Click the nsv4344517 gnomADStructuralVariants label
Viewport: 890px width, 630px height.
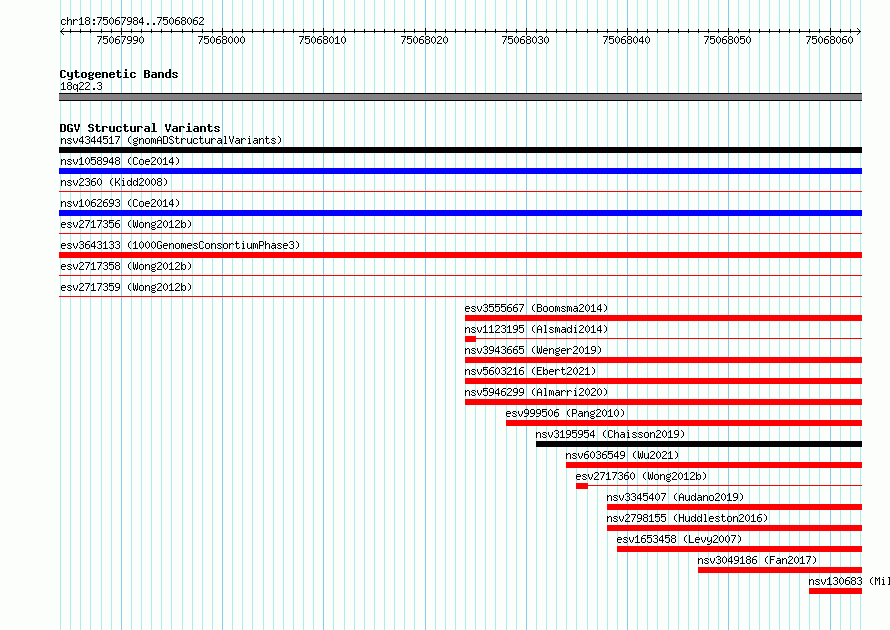(x=171, y=140)
